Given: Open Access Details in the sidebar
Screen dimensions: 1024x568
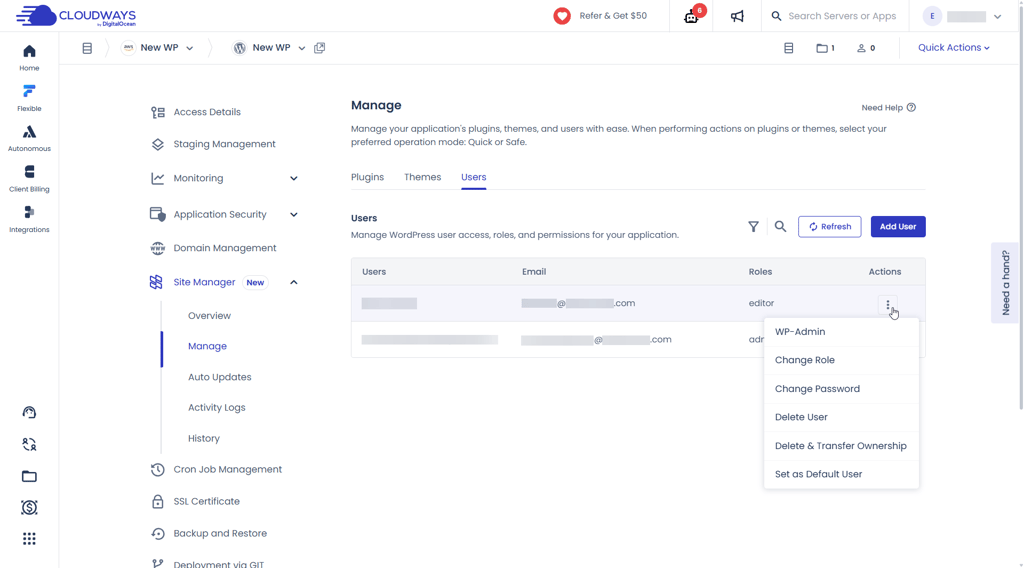Looking at the screenshot, I should pyautogui.click(x=207, y=112).
